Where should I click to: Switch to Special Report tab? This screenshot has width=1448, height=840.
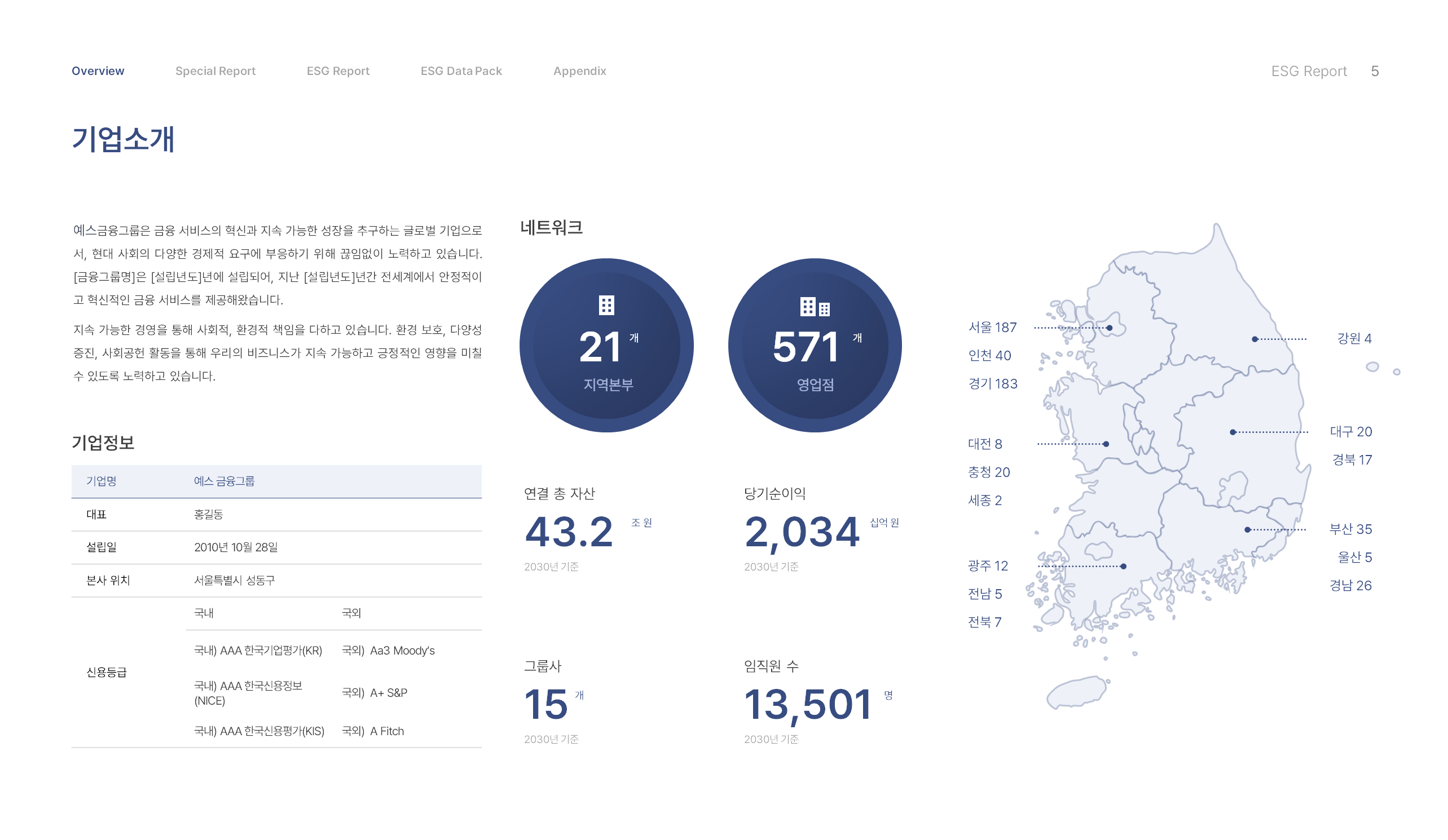(x=215, y=71)
